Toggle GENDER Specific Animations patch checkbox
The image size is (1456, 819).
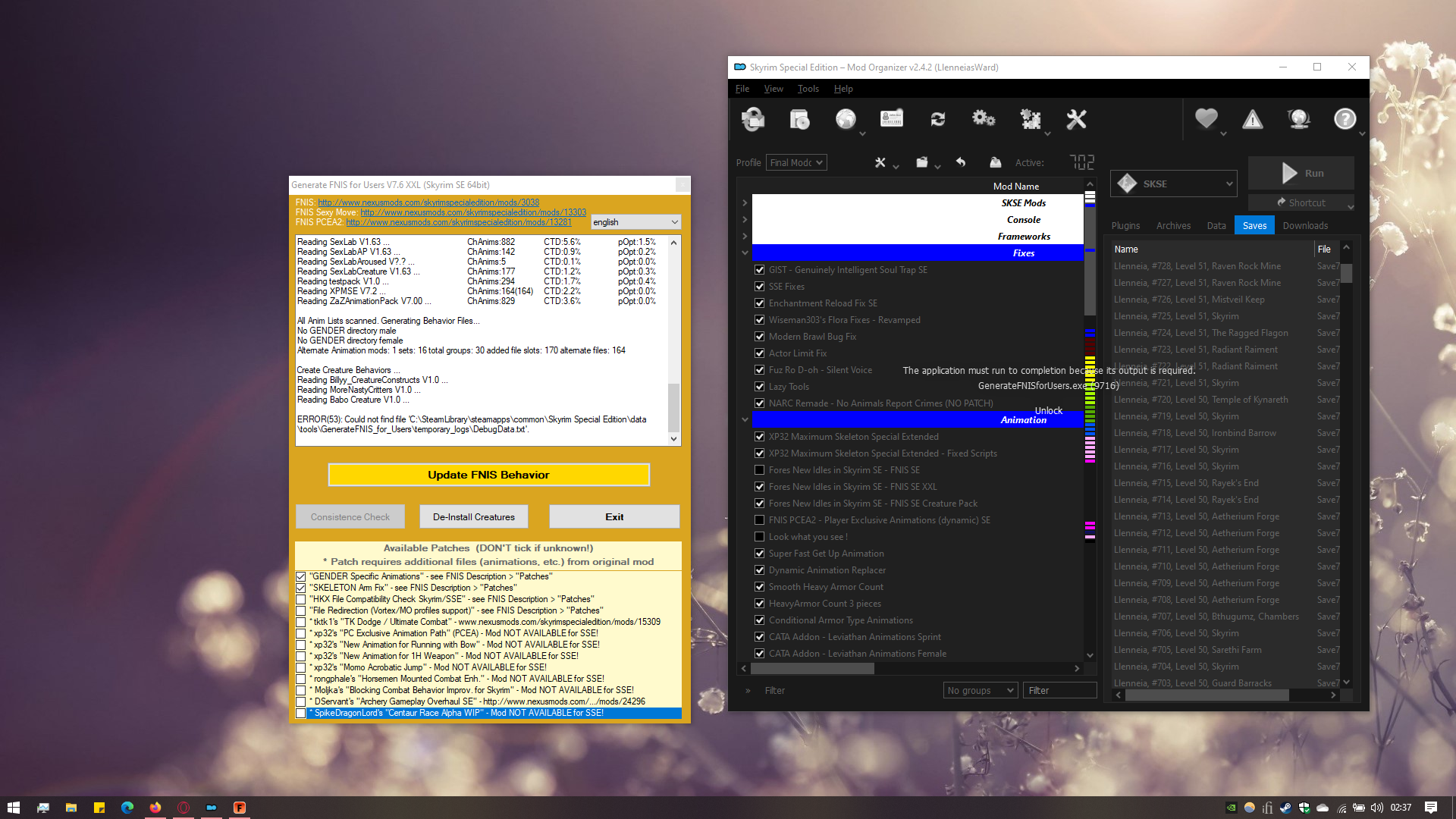point(301,576)
